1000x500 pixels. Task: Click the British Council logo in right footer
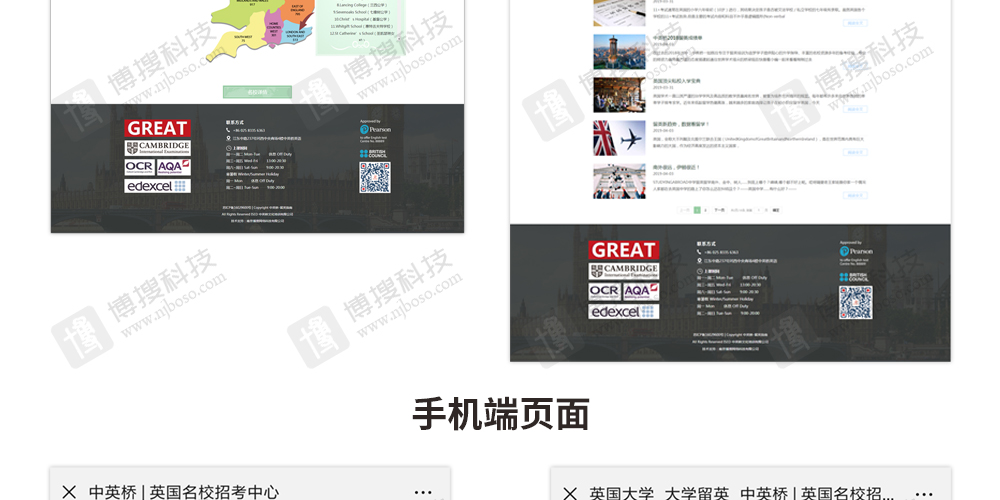click(x=855, y=275)
